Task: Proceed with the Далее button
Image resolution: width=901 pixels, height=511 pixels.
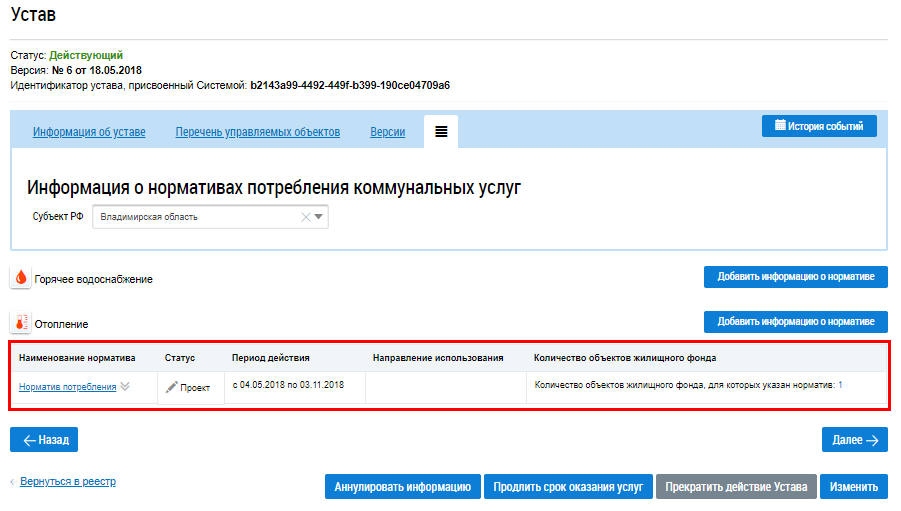Action: 854,440
